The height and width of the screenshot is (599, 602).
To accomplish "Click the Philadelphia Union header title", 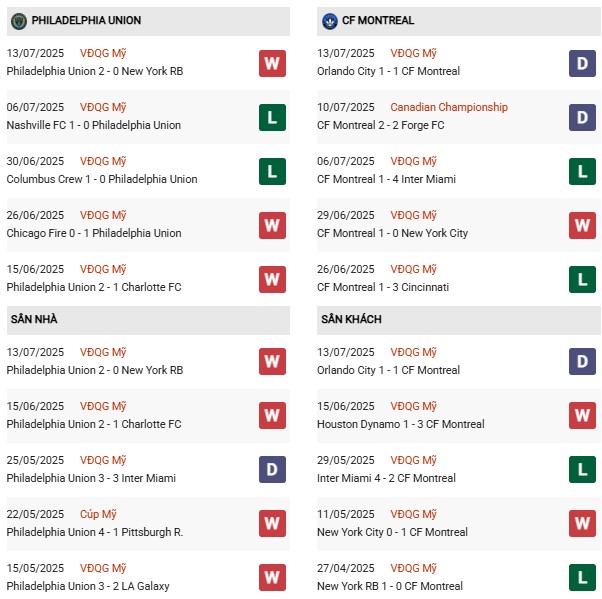I will [86, 20].
